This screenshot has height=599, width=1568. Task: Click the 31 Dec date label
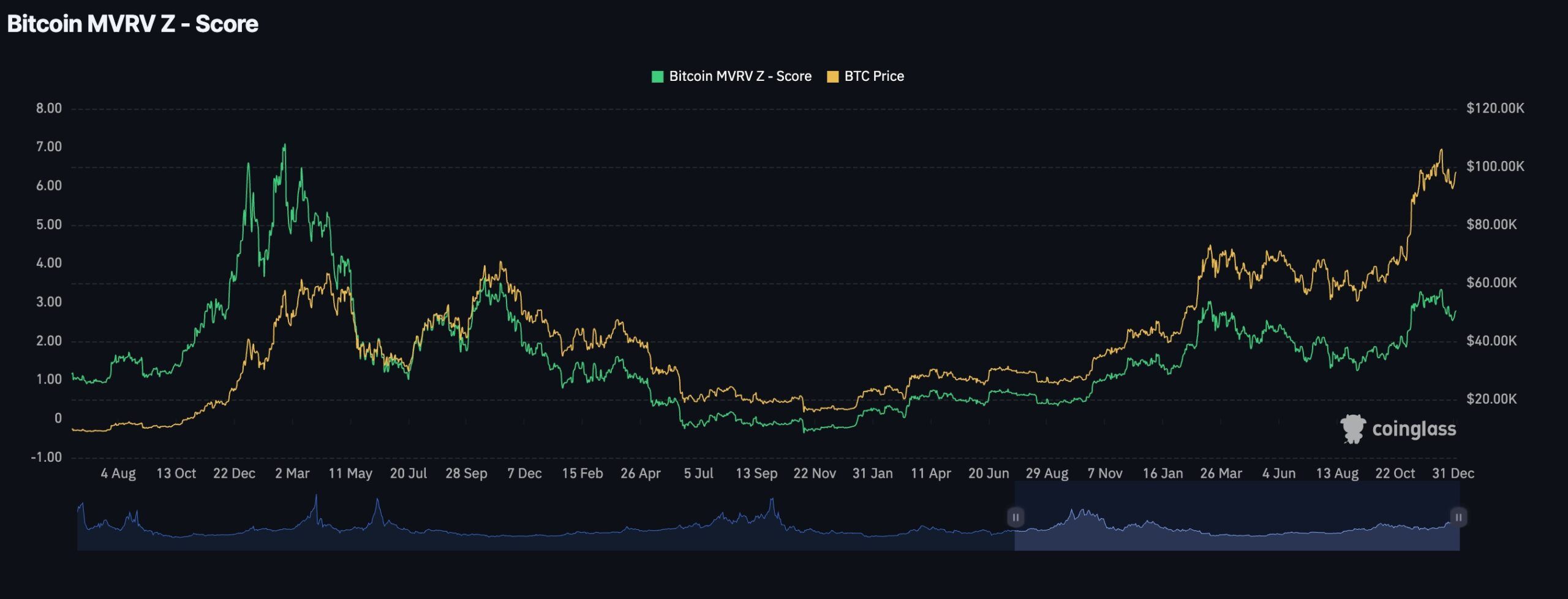1453,473
